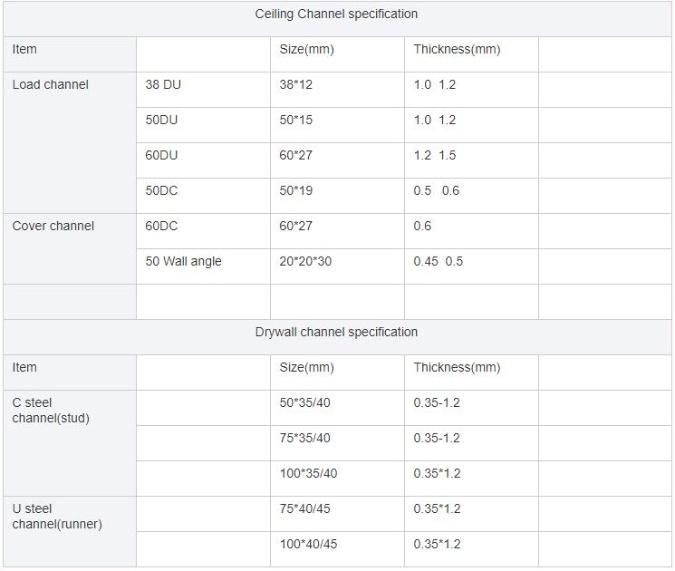
Task: Select the 50 Wall angle cell
Action: (184, 262)
